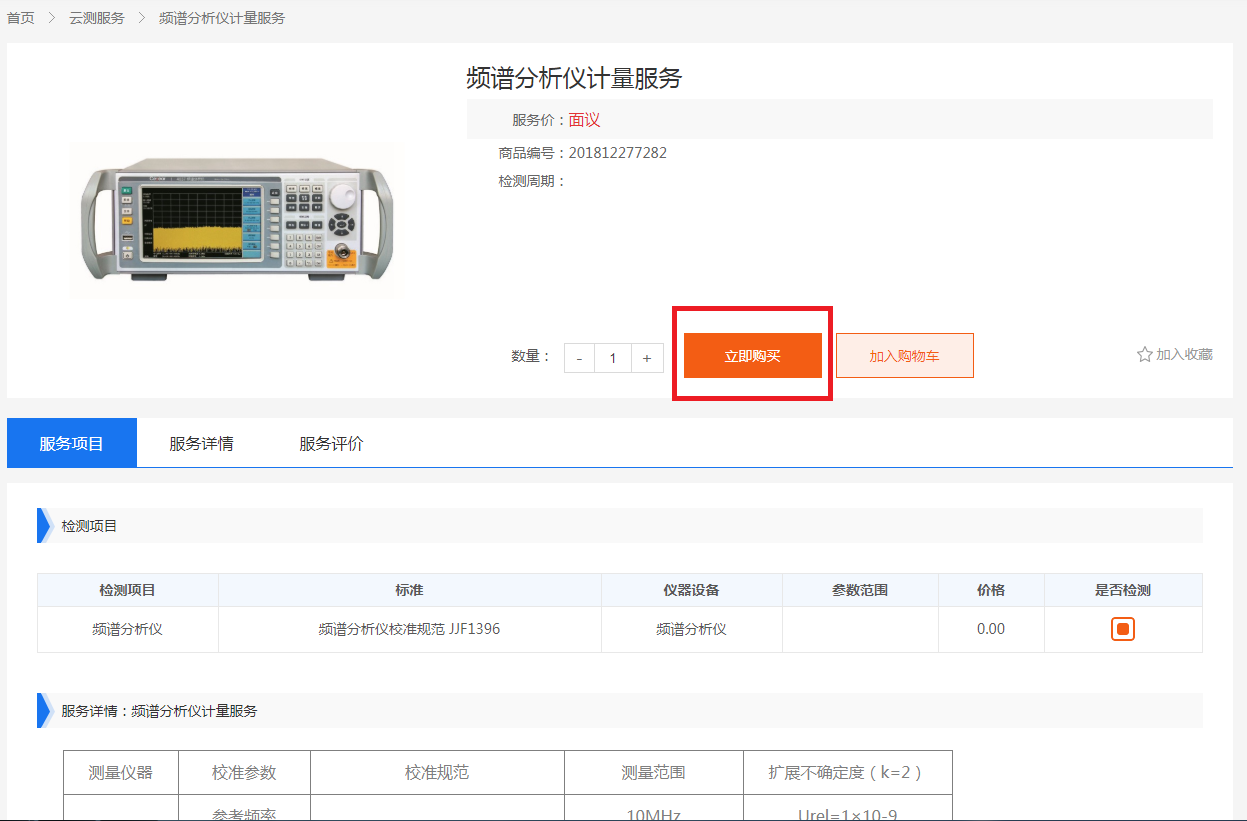The height and width of the screenshot is (821, 1247).
Task: Click the 0.00 price cell in table
Action: 990,629
